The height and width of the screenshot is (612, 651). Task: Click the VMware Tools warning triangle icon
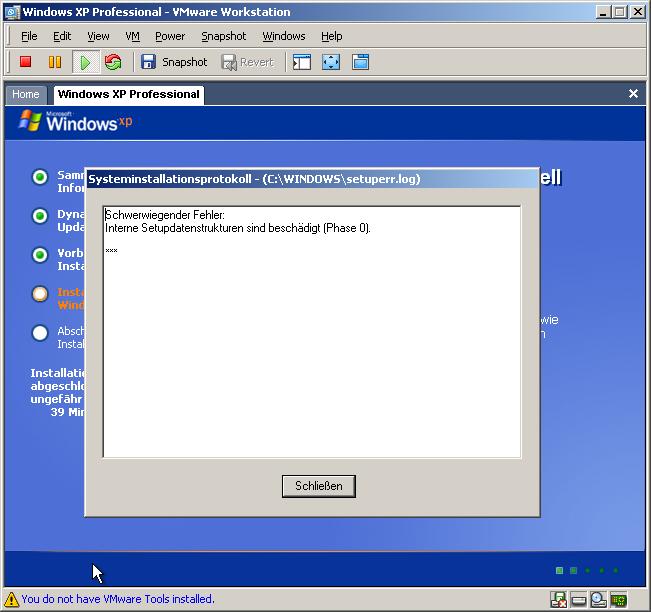click(x=11, y=600)
